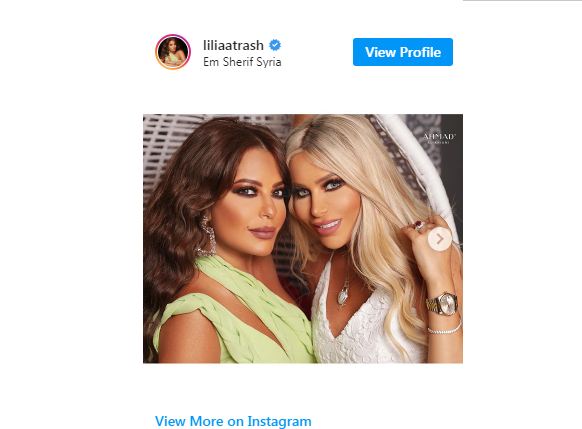Image resolution: width=582 pixels, height=429 pixels.
Task: Click the word Instagram in bottom link
Action: 279,421
